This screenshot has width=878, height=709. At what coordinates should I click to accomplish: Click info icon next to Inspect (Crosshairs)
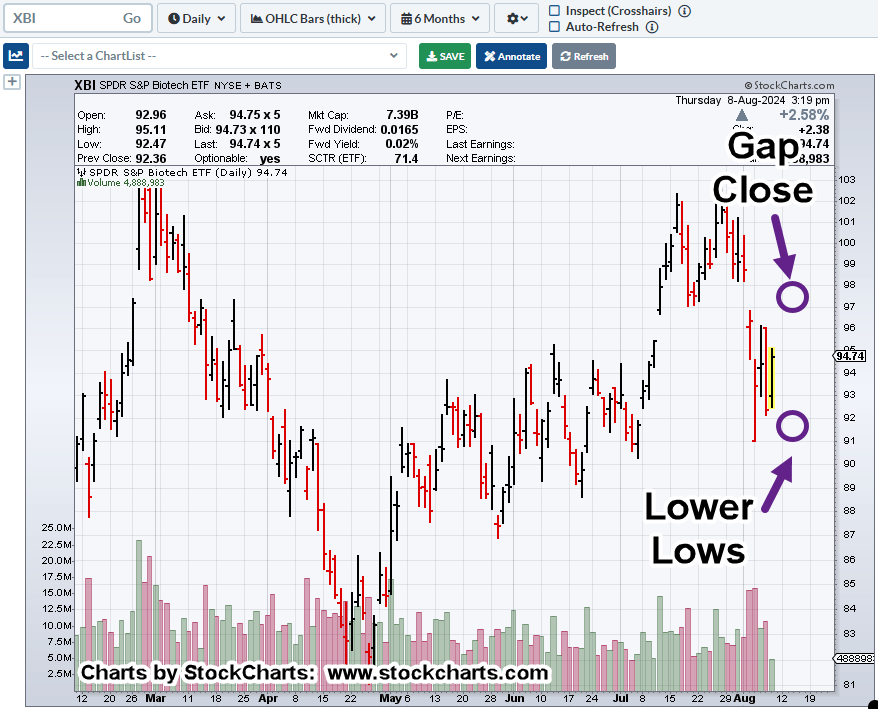coord(684,11)
